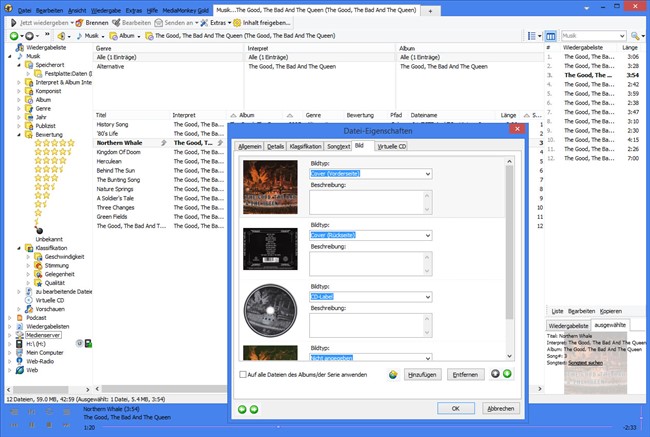Open the CD-Label Bildtyp dropdown

[428, 297]
